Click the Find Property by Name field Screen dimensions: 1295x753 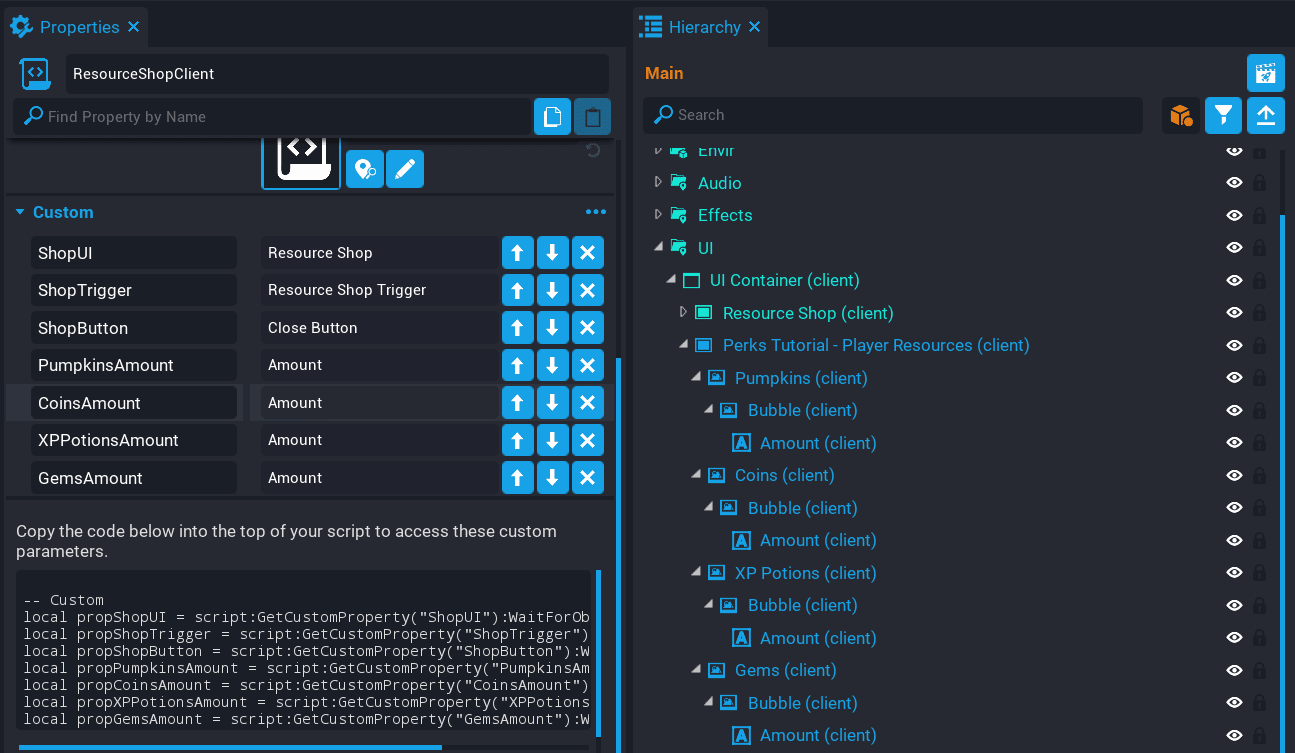point(280,117)
